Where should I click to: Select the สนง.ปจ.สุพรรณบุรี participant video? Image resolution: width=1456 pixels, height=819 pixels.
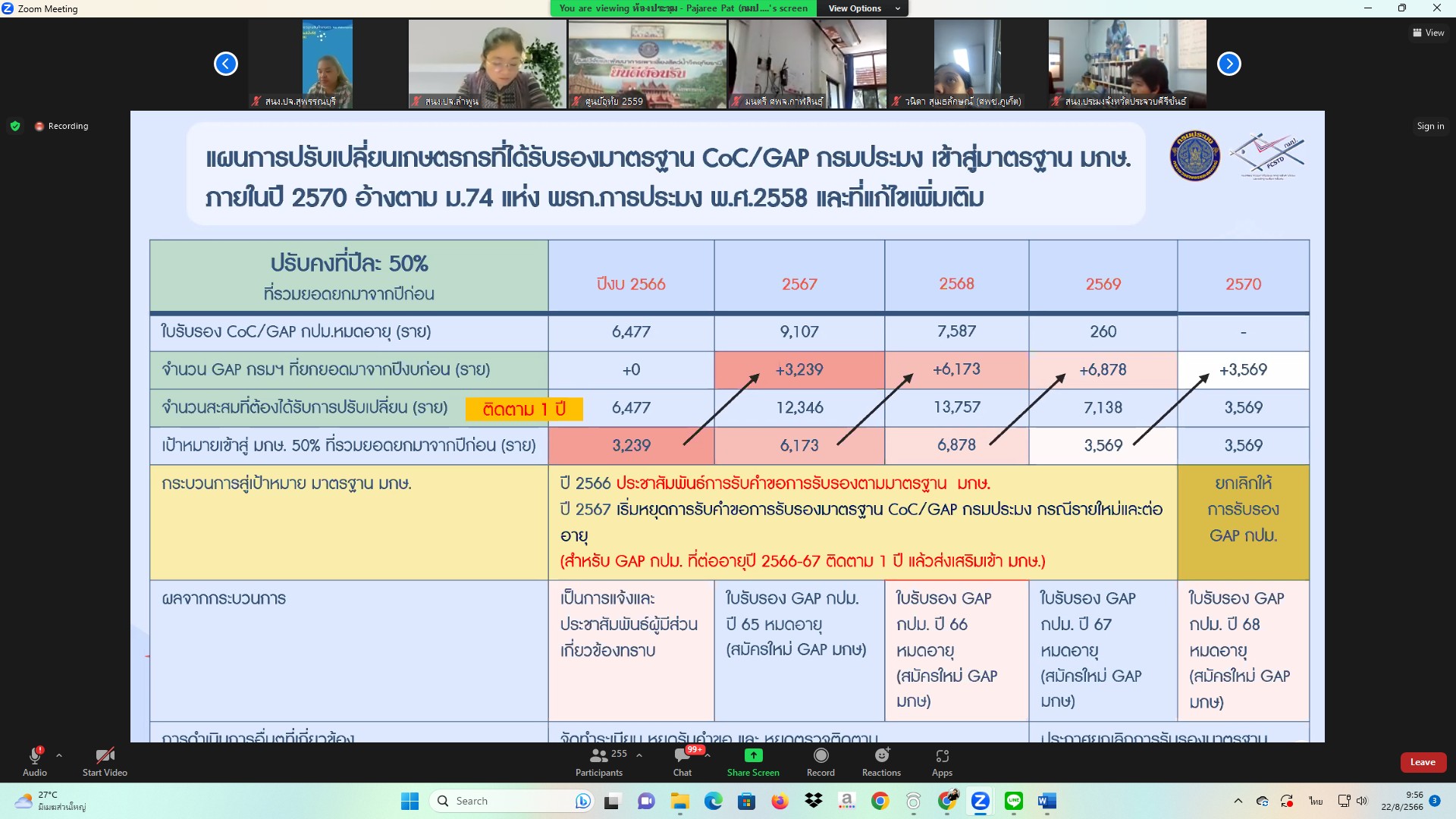tap(328, 64)
